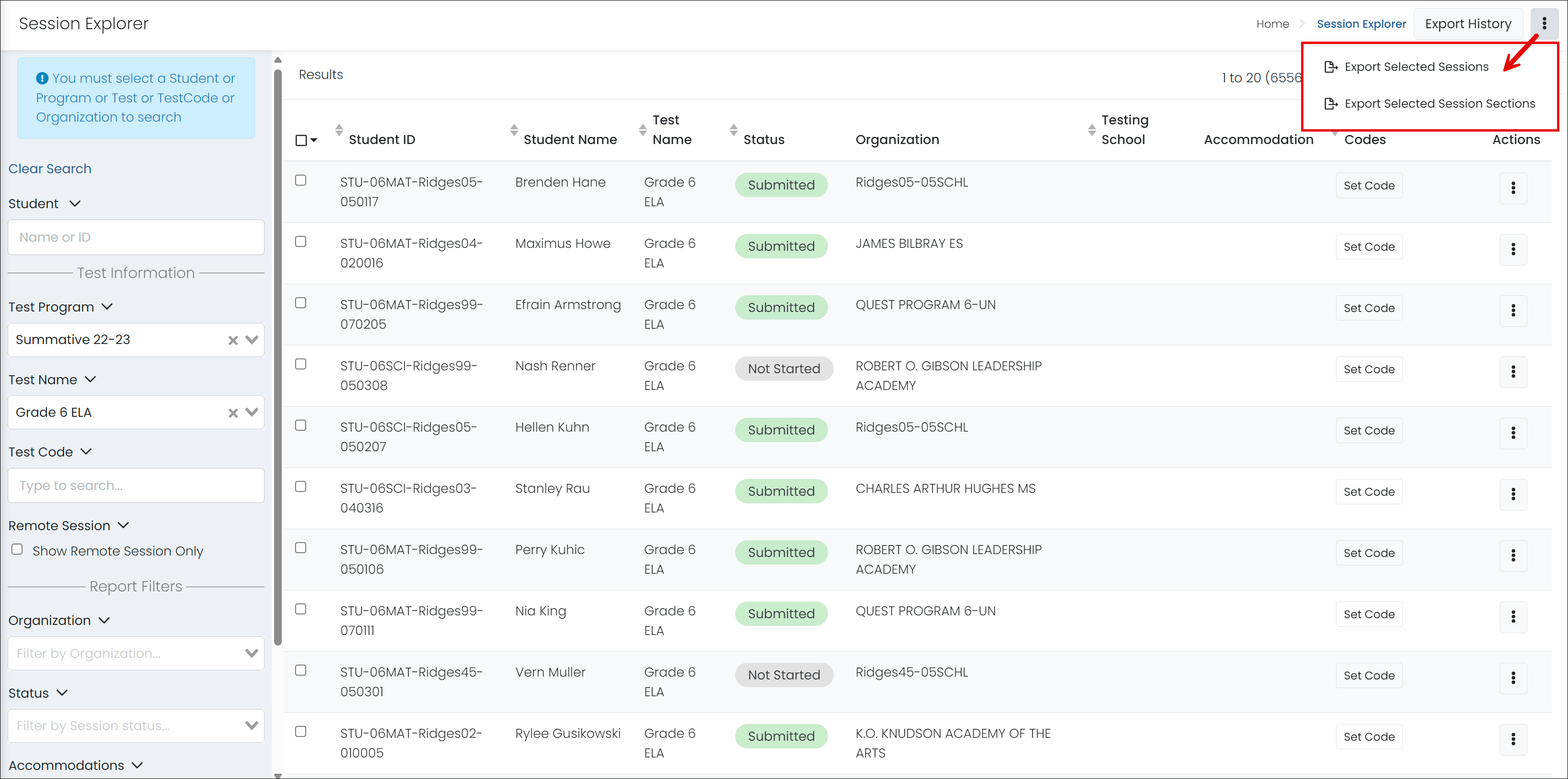
Task: Click scroll-up arrow of filter panel scrollbar
Action: click(277, 60)
